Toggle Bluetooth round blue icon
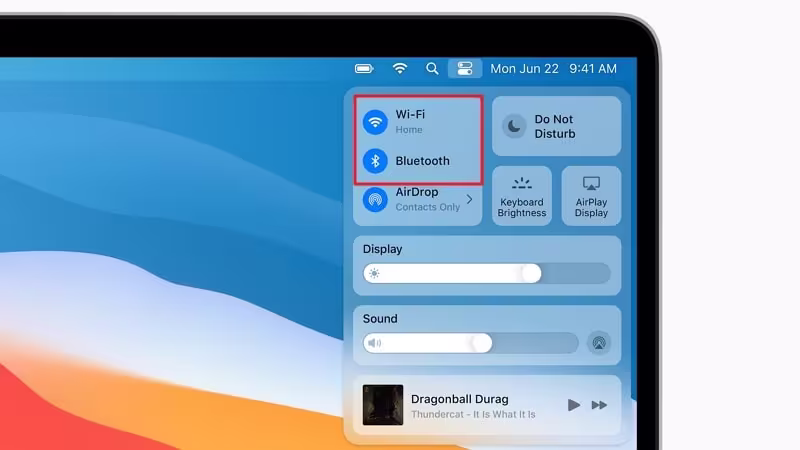This screenshot has width=800, height=450. pos(375,161)
